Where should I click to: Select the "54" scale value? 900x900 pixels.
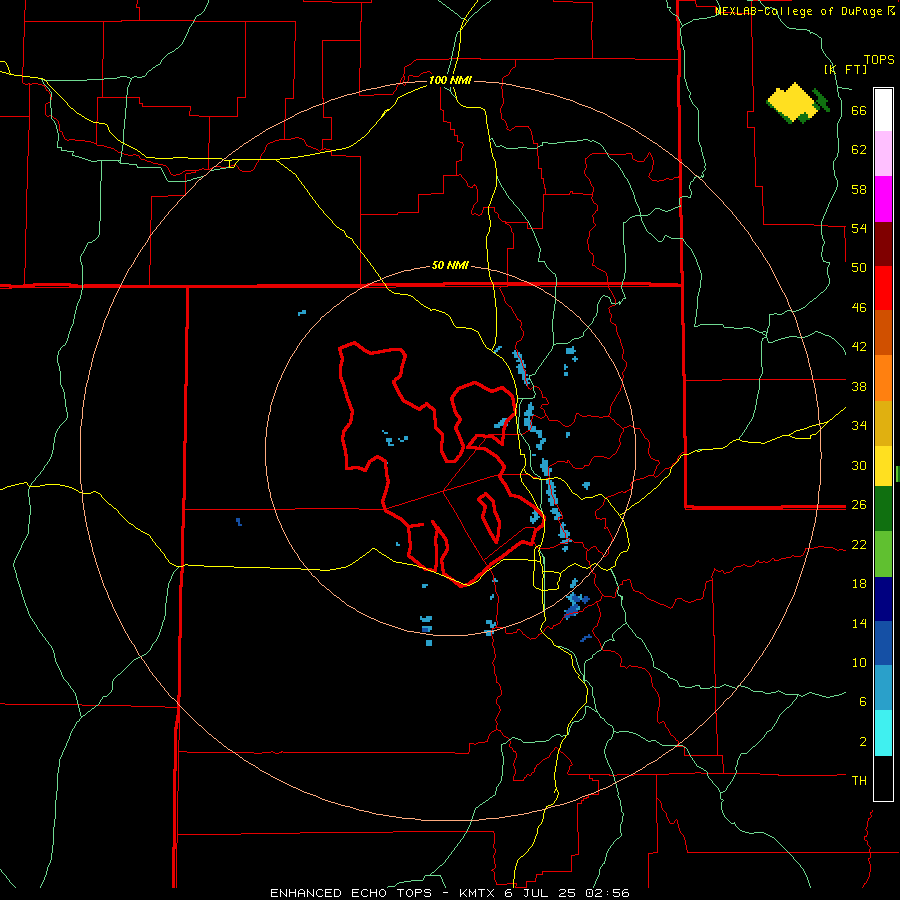(x=859, y=228)
